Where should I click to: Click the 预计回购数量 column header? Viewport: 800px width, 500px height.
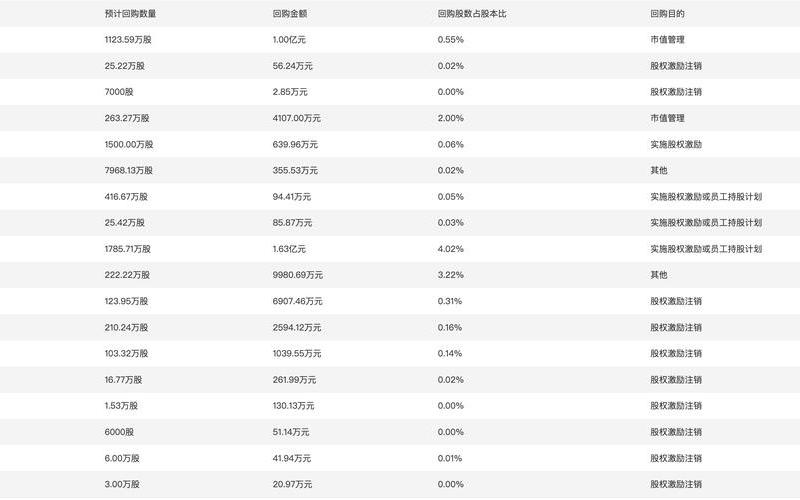click(x=130, y=14)
